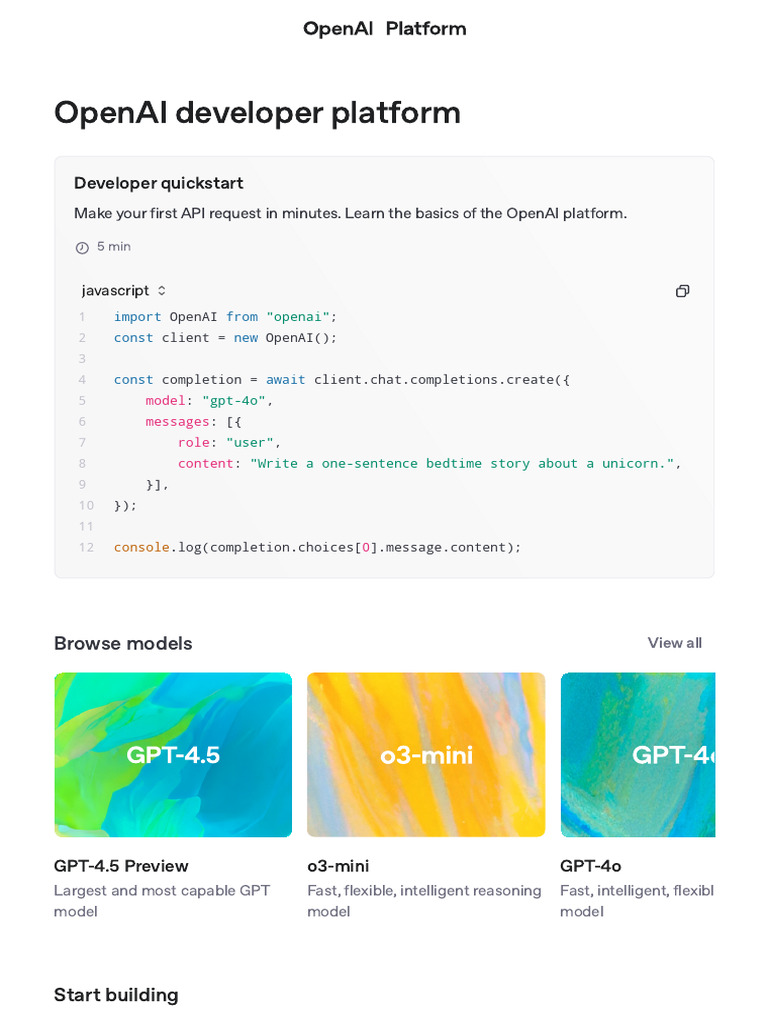Click the OpenAI Platform header logo
Screen dimensions: 768x1024
point(384,28)
